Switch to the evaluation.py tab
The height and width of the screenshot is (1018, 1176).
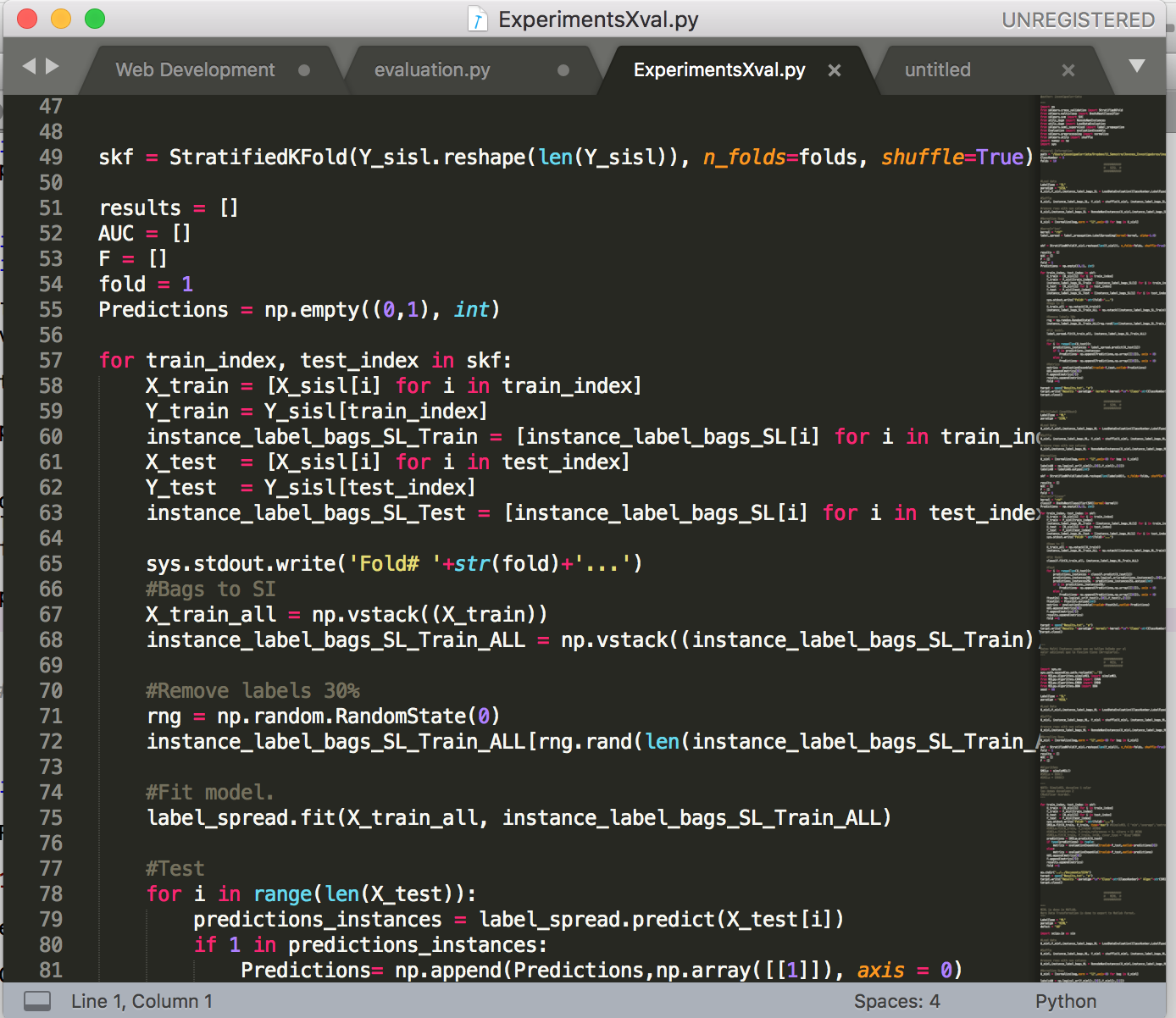coord(433,70)
